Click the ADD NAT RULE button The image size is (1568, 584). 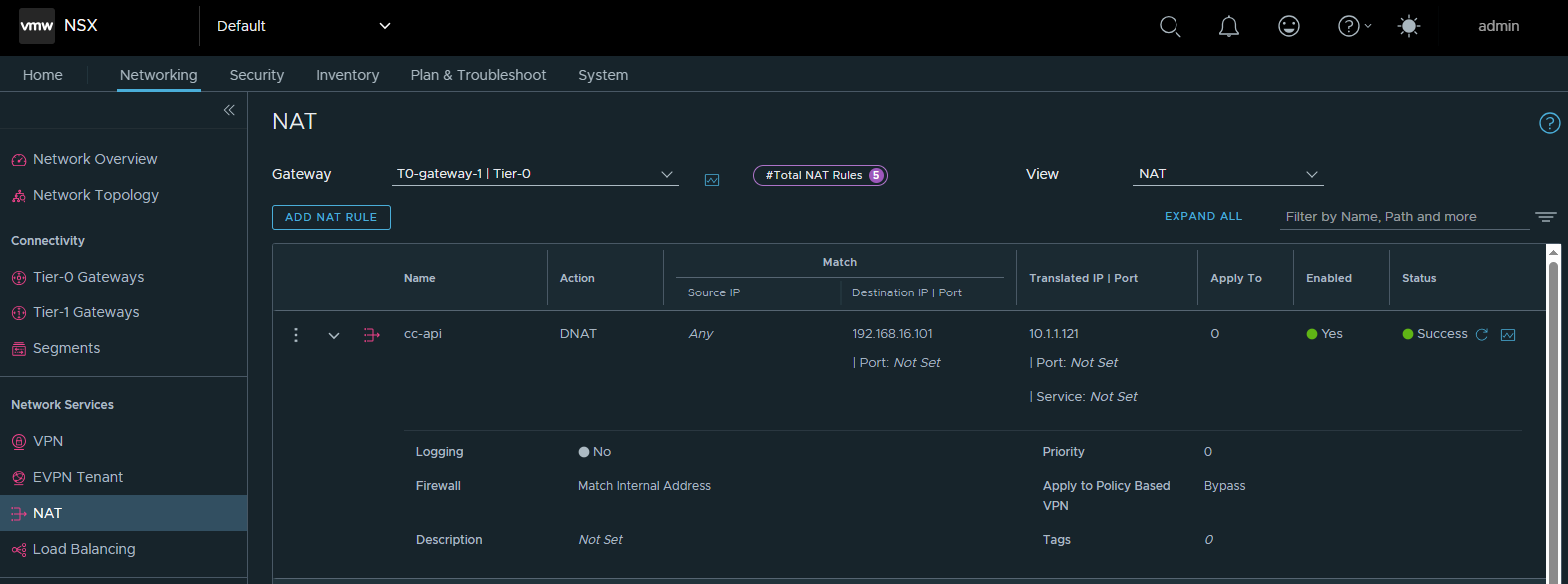[331, 217]
